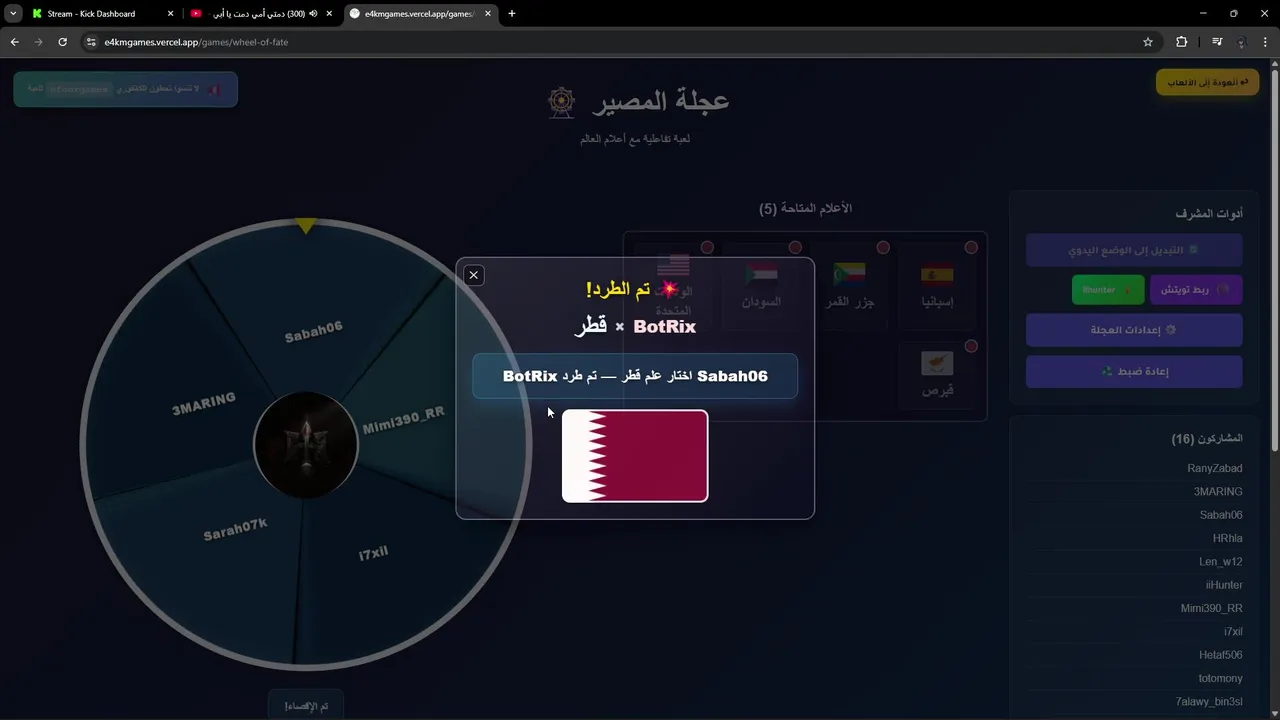Click Len_w12 in participants list
Viewport: 1280px width, 720px height.
coord(1220,561)
